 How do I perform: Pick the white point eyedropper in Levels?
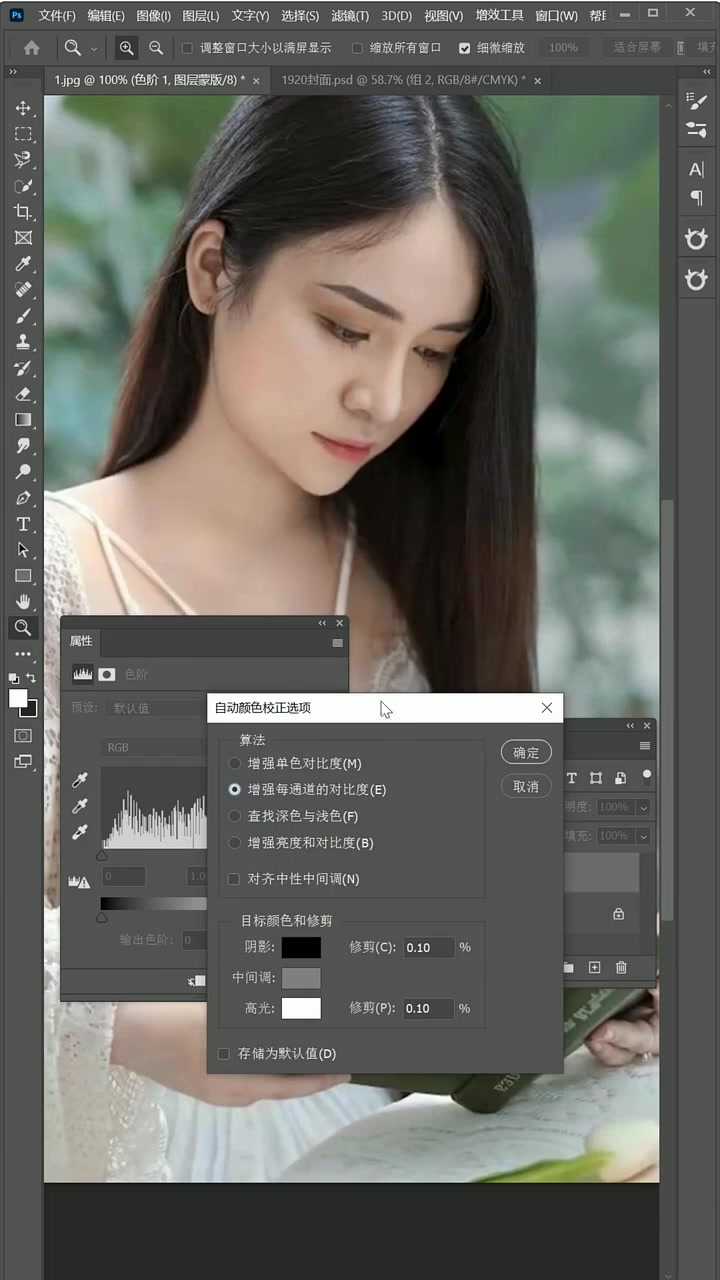(x=81, y=832)
